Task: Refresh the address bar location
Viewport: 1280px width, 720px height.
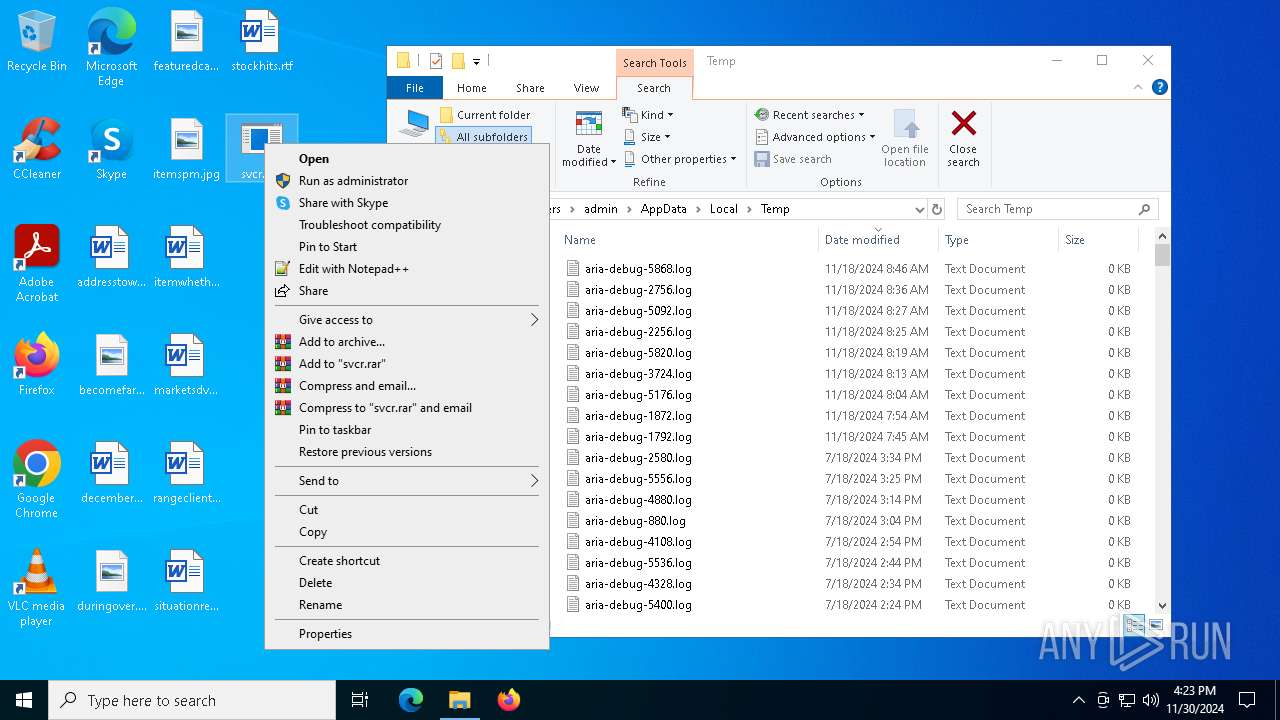Action: [x=937, y=209]
